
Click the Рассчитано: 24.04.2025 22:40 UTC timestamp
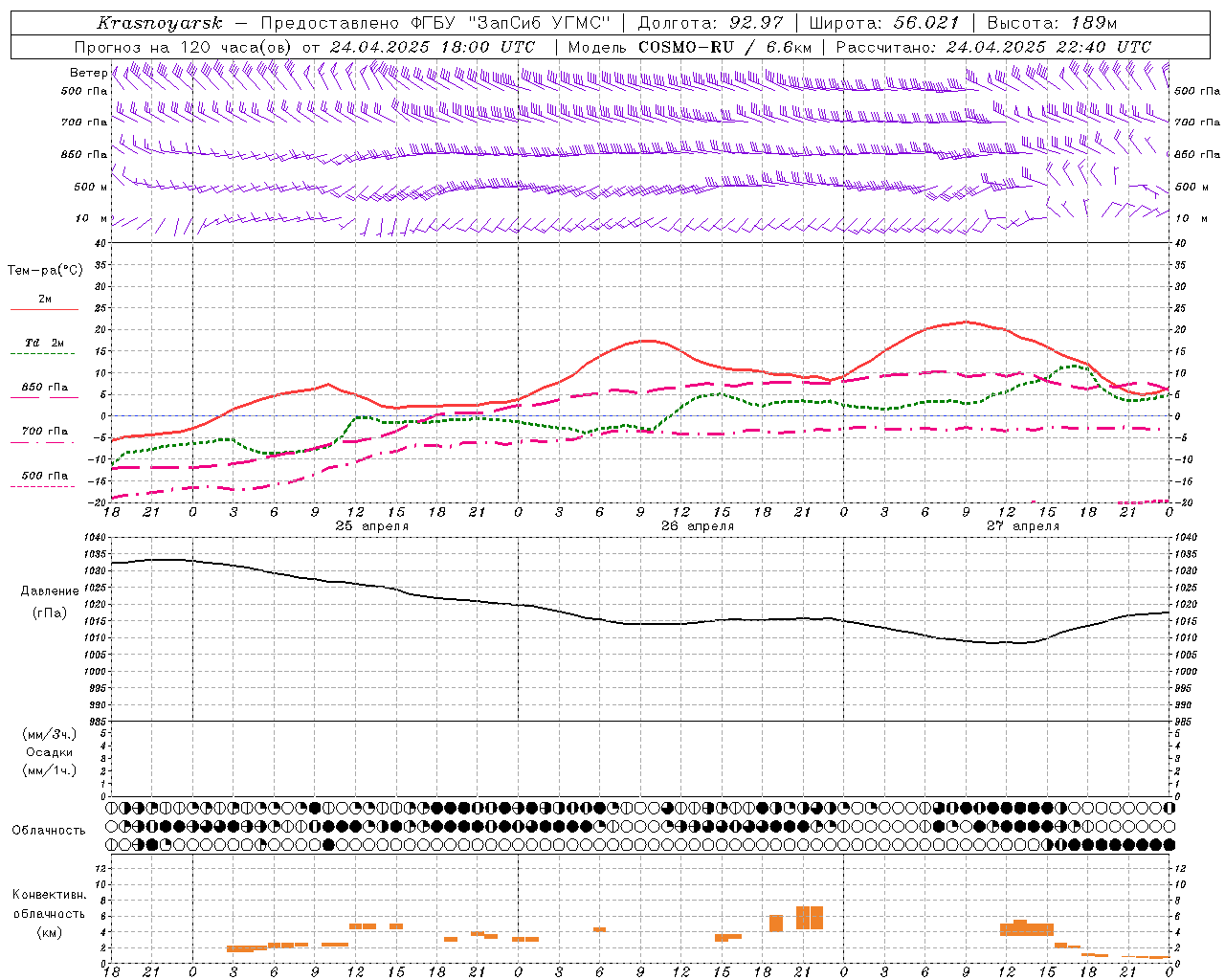993,47
